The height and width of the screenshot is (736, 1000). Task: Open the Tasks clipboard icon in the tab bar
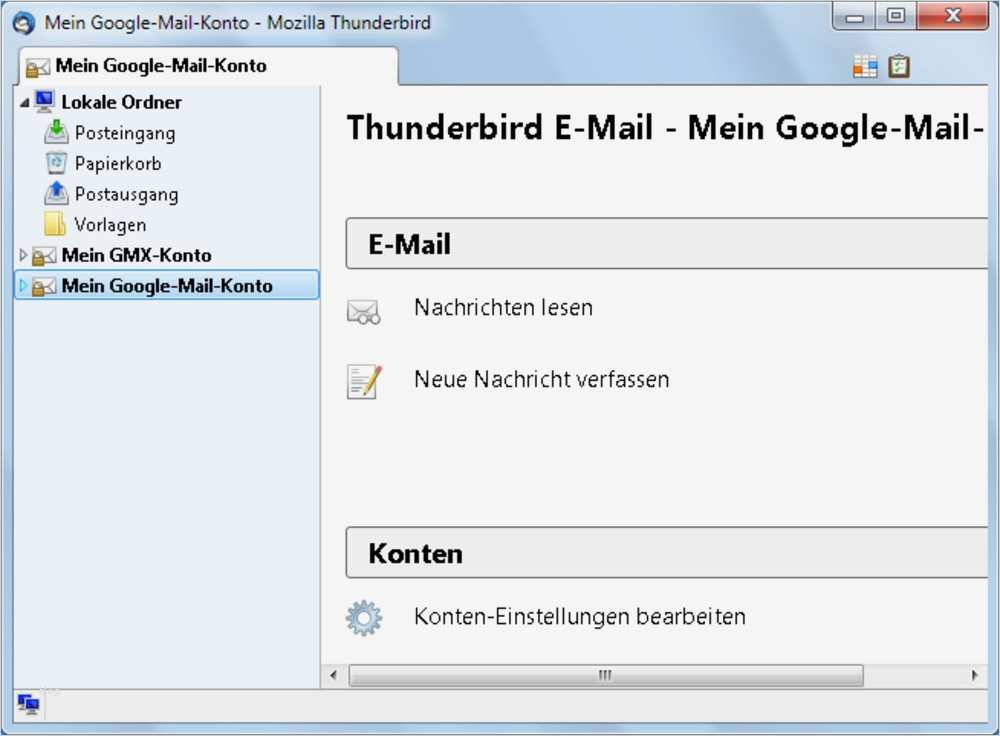point(899,66)
